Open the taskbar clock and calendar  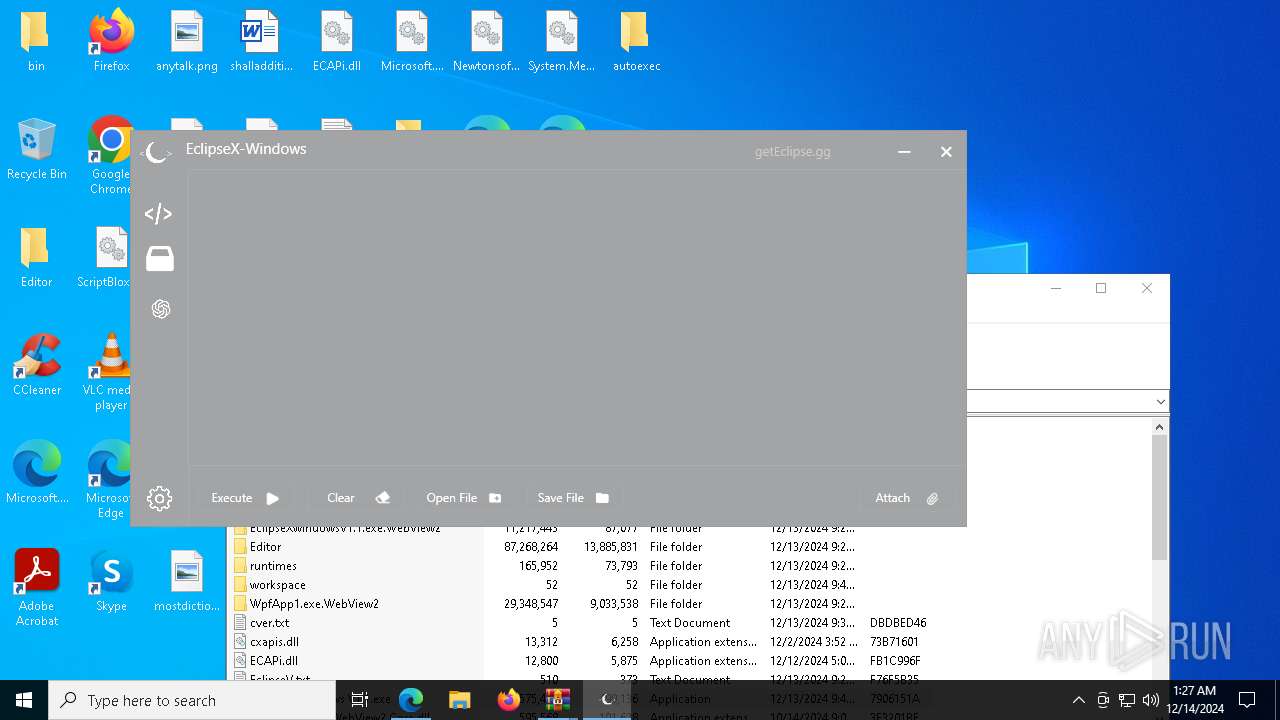pyautogui.click(x=1194, y=700)
